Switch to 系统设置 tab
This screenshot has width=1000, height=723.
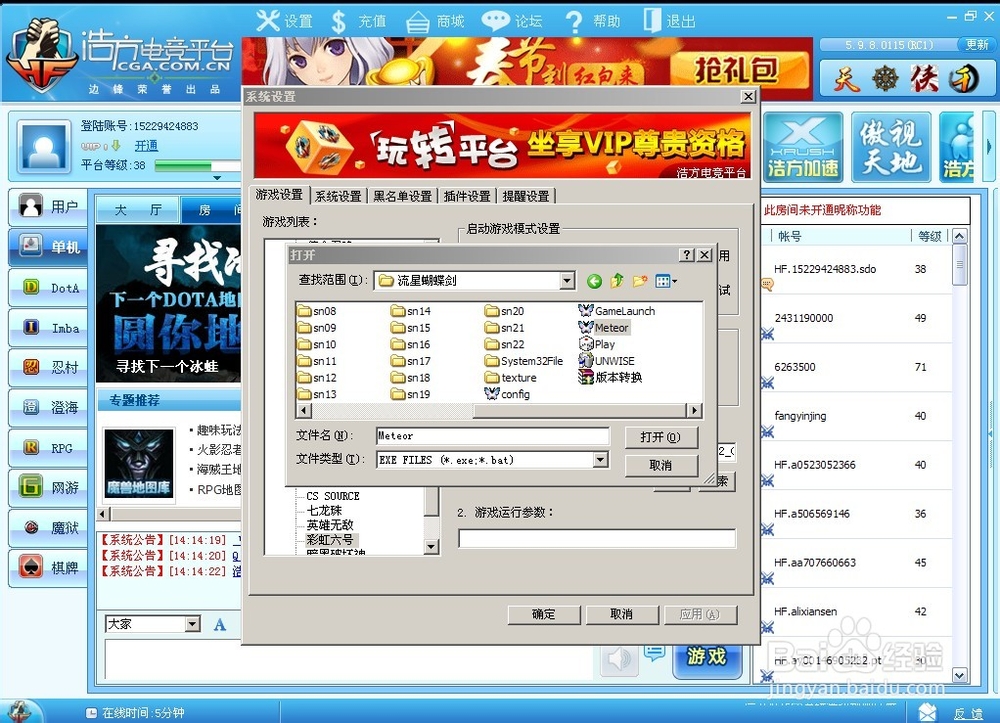(338, 196)
